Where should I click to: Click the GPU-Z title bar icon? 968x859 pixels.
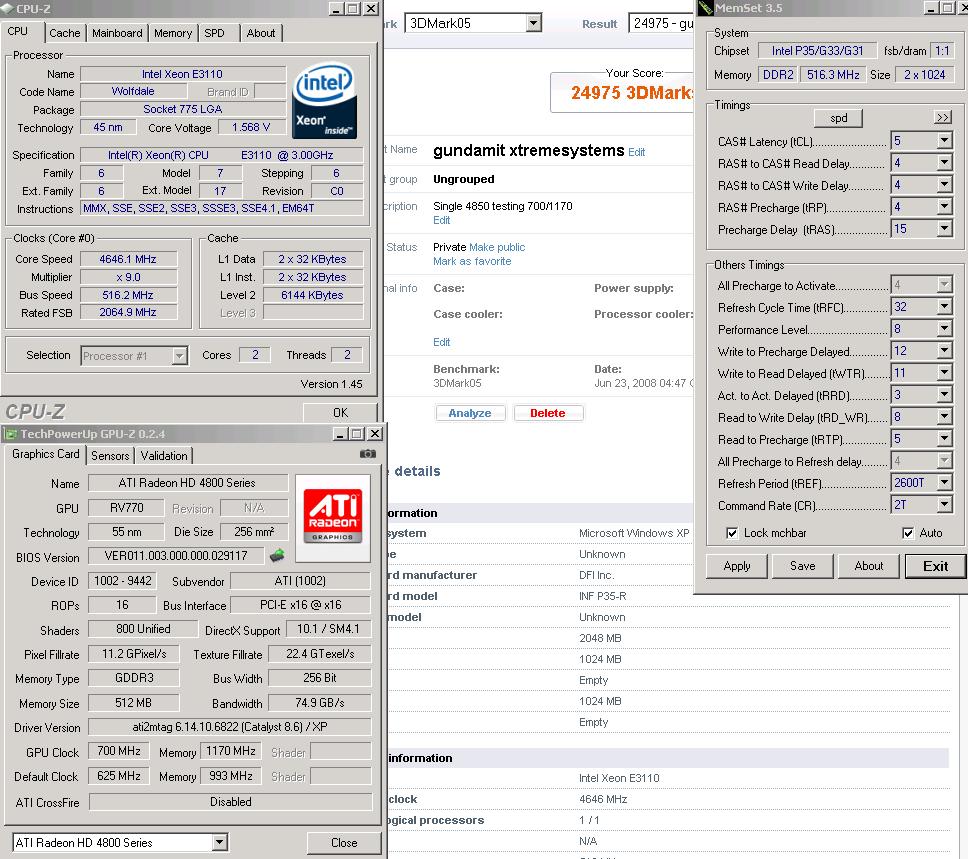[x=10, y=434]
